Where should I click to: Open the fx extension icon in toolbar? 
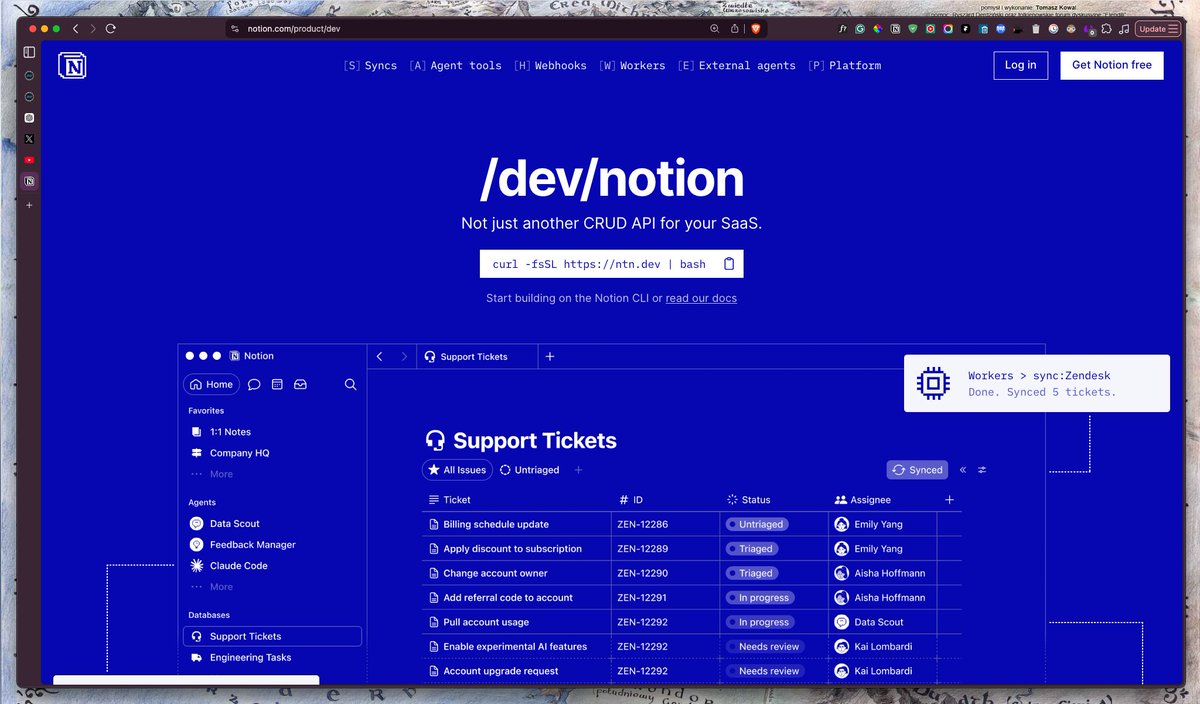[843, 29]
